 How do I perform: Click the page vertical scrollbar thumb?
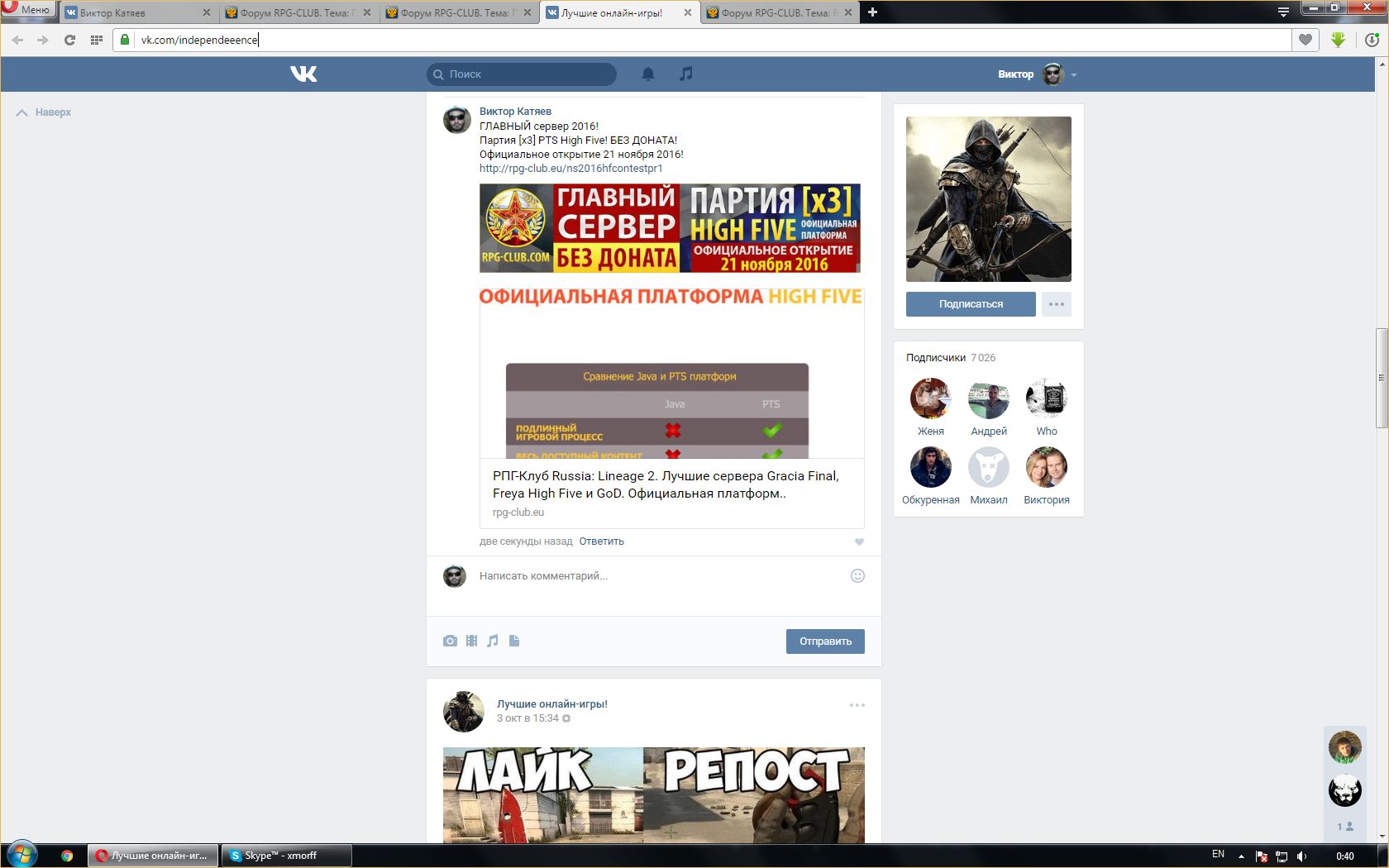(x=1382, y=378)
